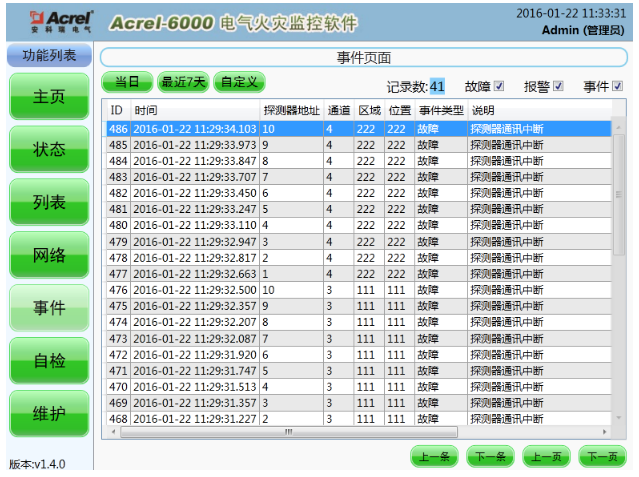Screen dimensions: 639x477
Task: Toggle the 故障 fault checkbox
Action: click(x=499, y=86)
